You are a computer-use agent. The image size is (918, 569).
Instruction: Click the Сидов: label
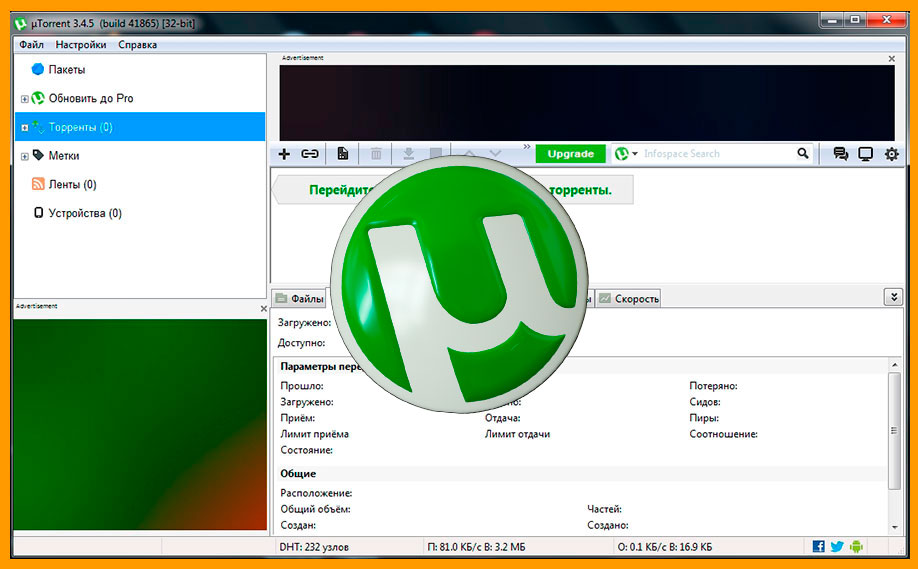coord(705,402)
